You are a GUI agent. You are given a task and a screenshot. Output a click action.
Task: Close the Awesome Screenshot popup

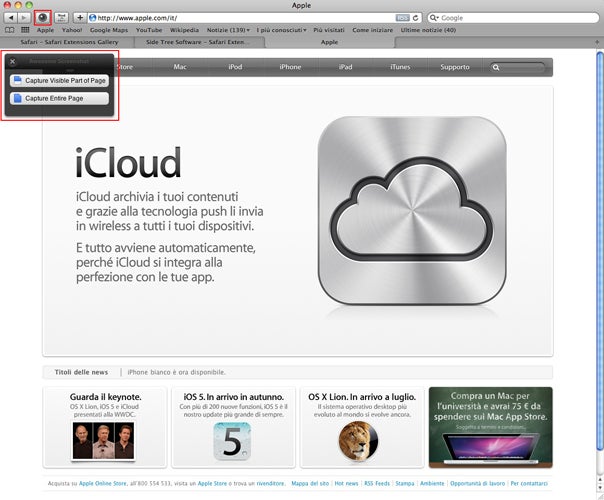(13, 61)
